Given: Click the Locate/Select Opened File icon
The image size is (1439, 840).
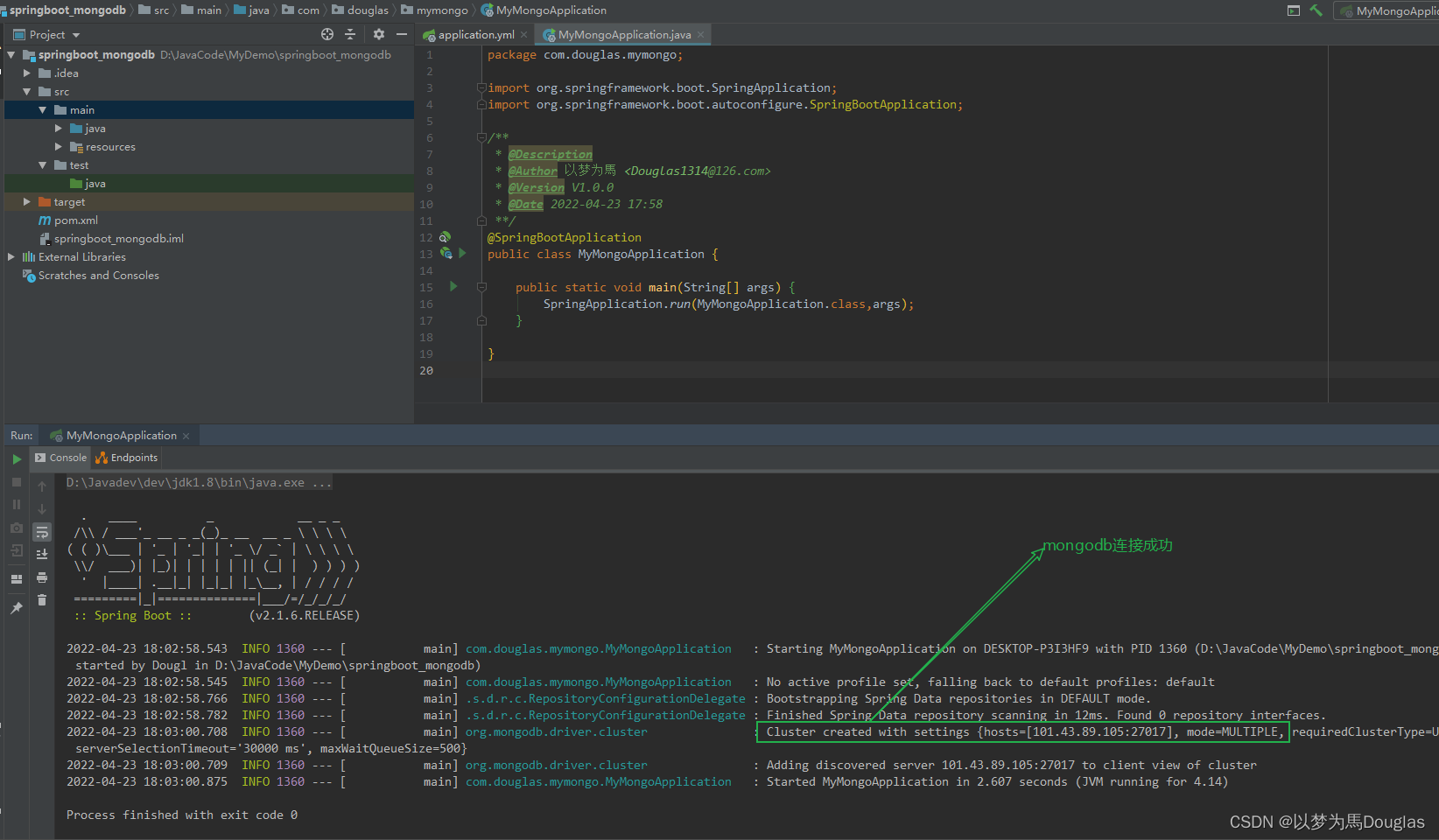Looking at the screenshot, I should 327,34.
